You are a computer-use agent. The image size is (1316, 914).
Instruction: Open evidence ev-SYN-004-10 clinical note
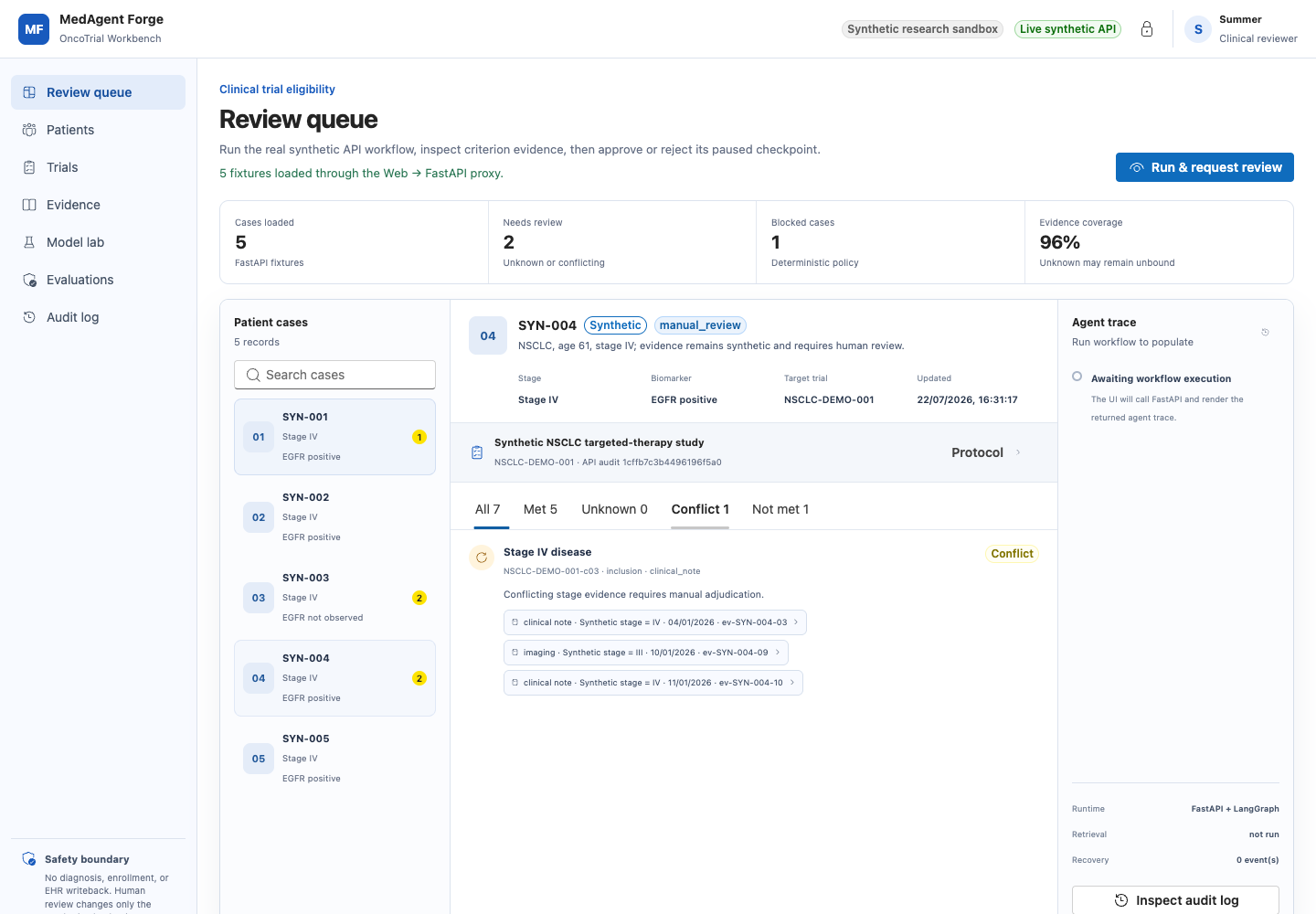653,683
